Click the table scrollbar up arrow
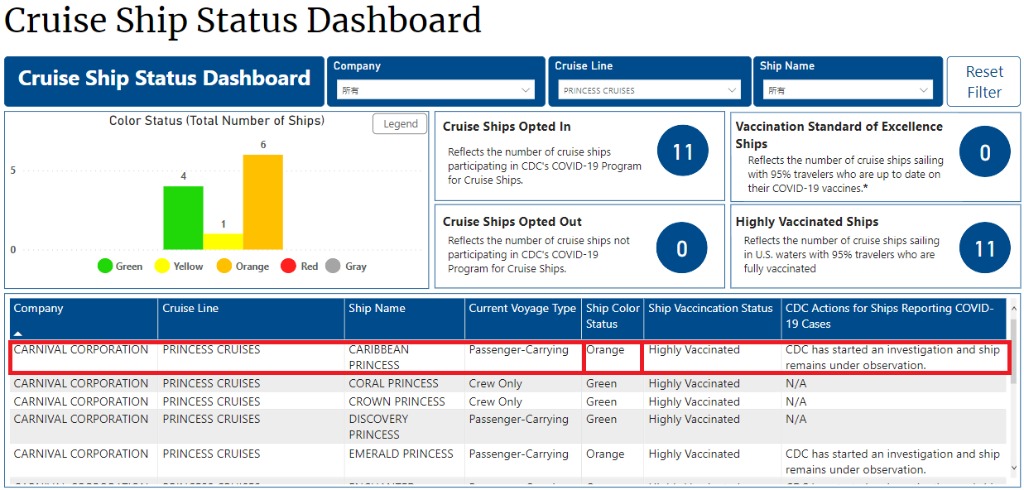This screenshot has height=490, width=1024. click(x=1014, y=306)
